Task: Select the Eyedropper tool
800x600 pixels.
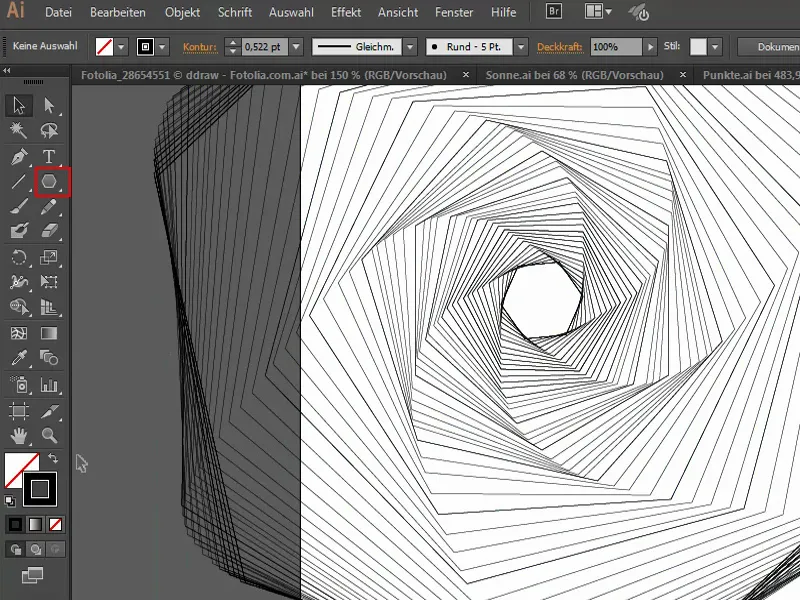Action: (x=17, y=358)
